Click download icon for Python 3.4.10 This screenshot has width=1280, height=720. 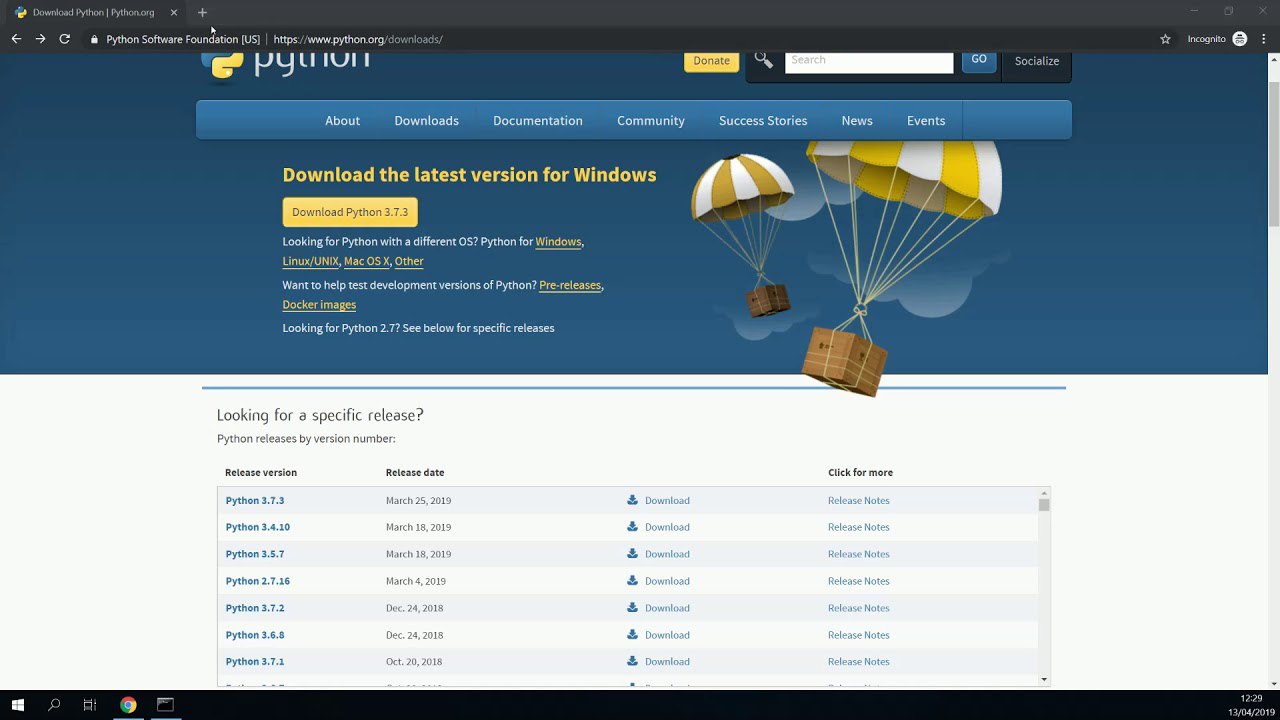tap(632, 527)
